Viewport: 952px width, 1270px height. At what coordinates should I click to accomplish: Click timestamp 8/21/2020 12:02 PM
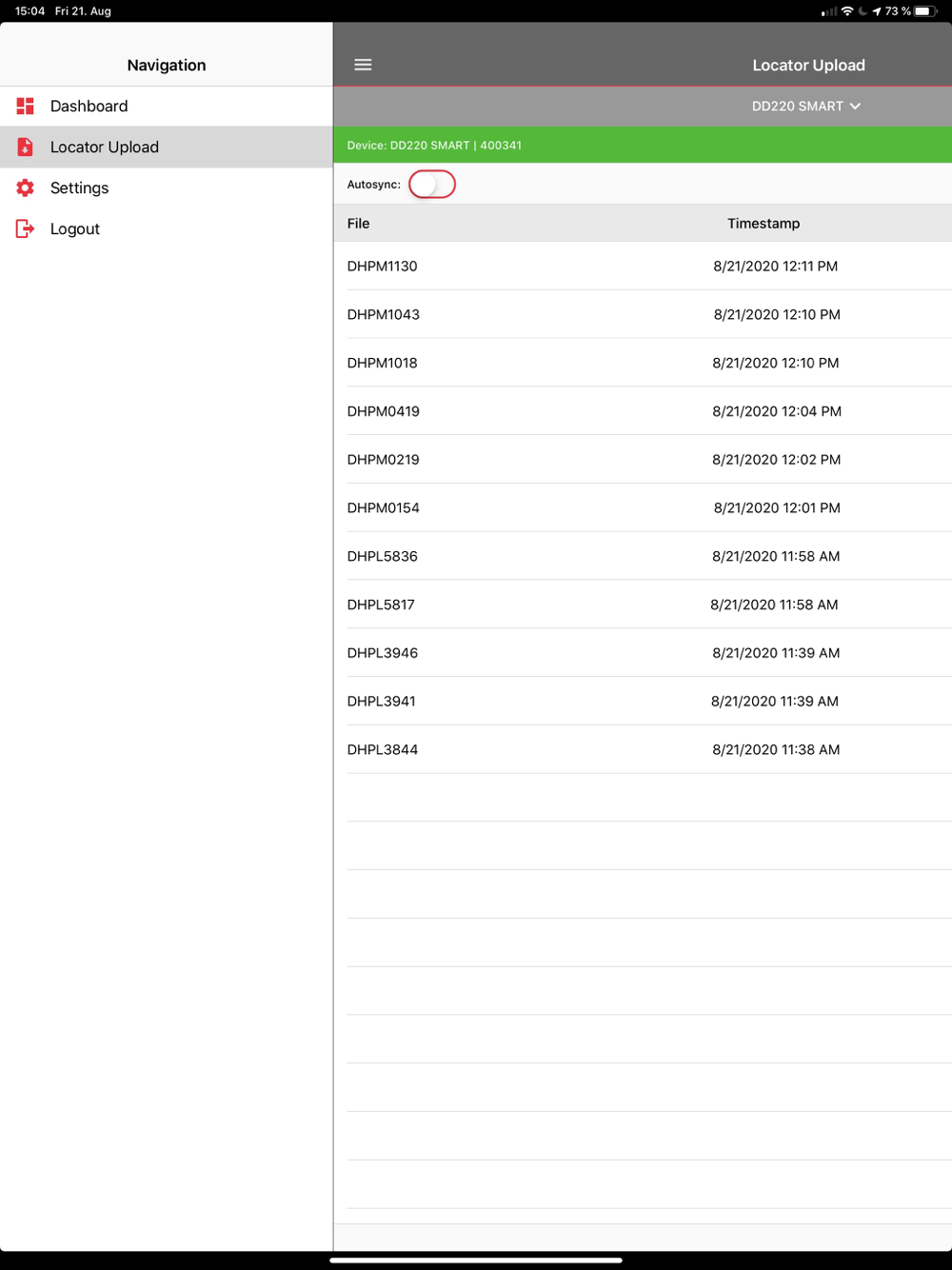pyautogui.click(x=777, y=459)
